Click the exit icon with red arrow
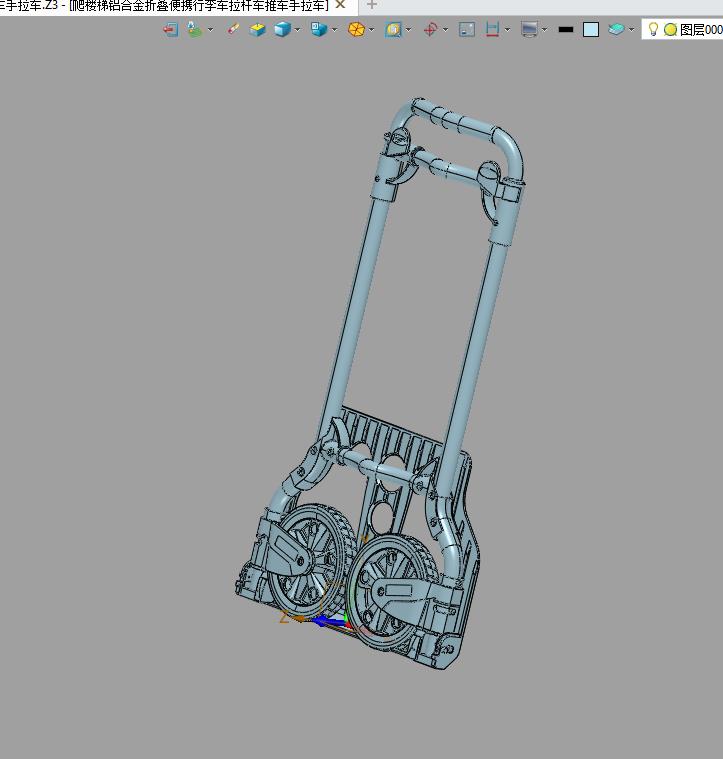 click(170, 30)
